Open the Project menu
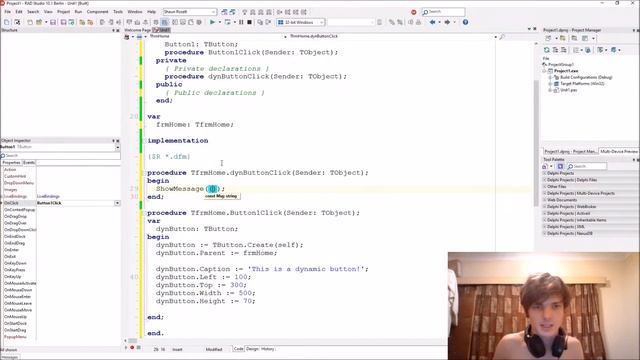 [x=63, y=12]
